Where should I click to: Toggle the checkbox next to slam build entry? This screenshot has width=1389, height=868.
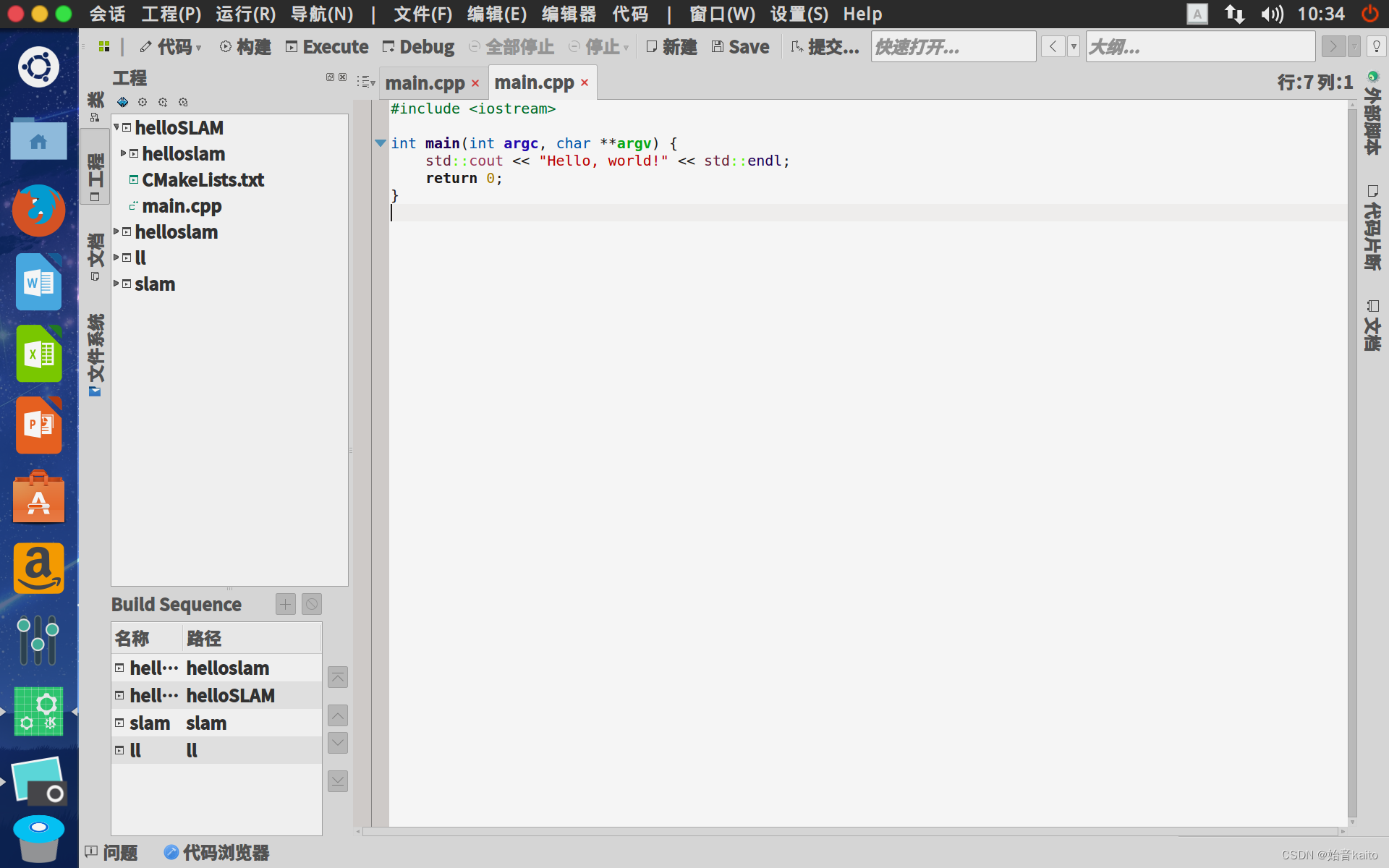[119, 723]
